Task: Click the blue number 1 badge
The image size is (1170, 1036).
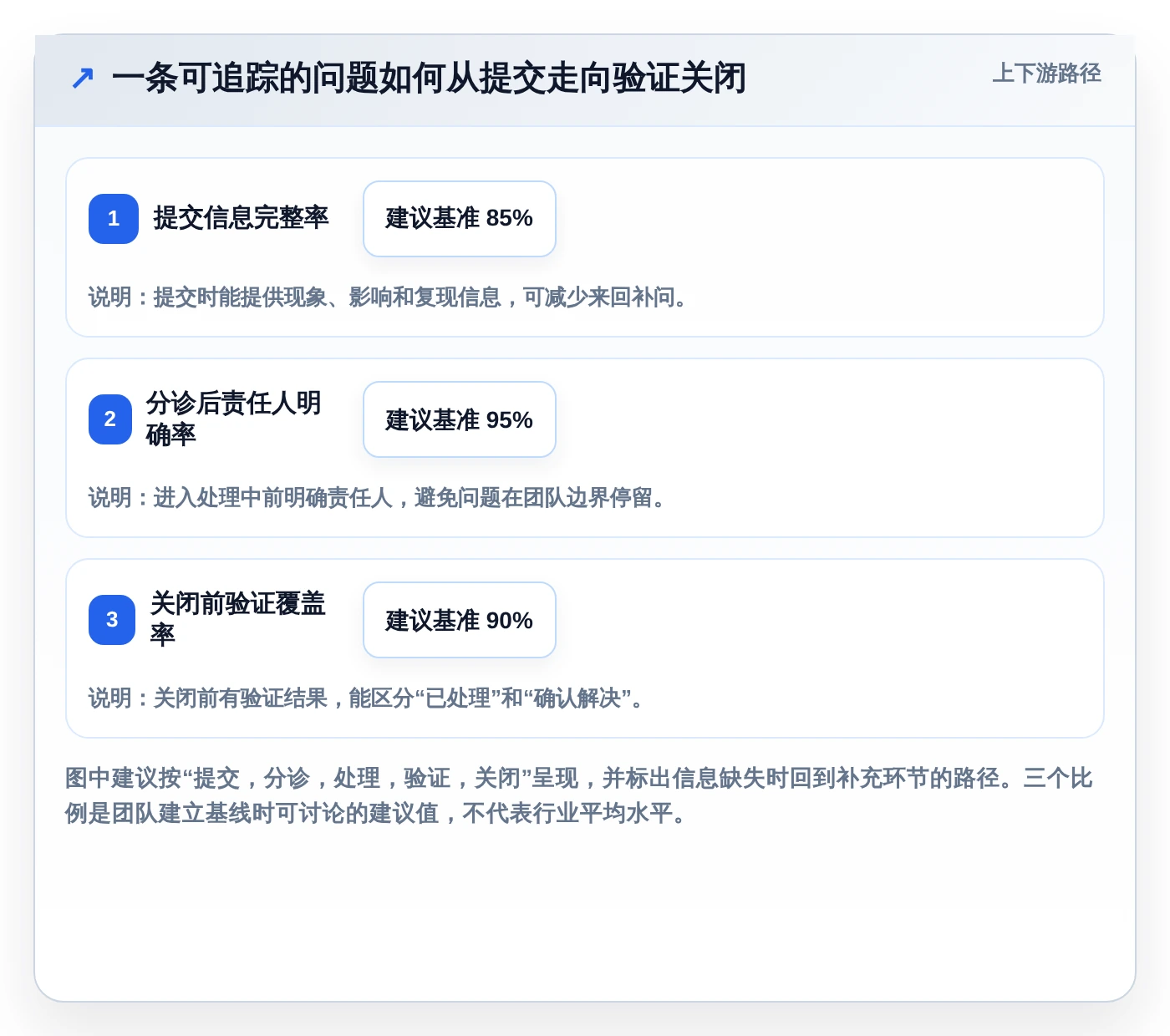Action: (114, 219)
